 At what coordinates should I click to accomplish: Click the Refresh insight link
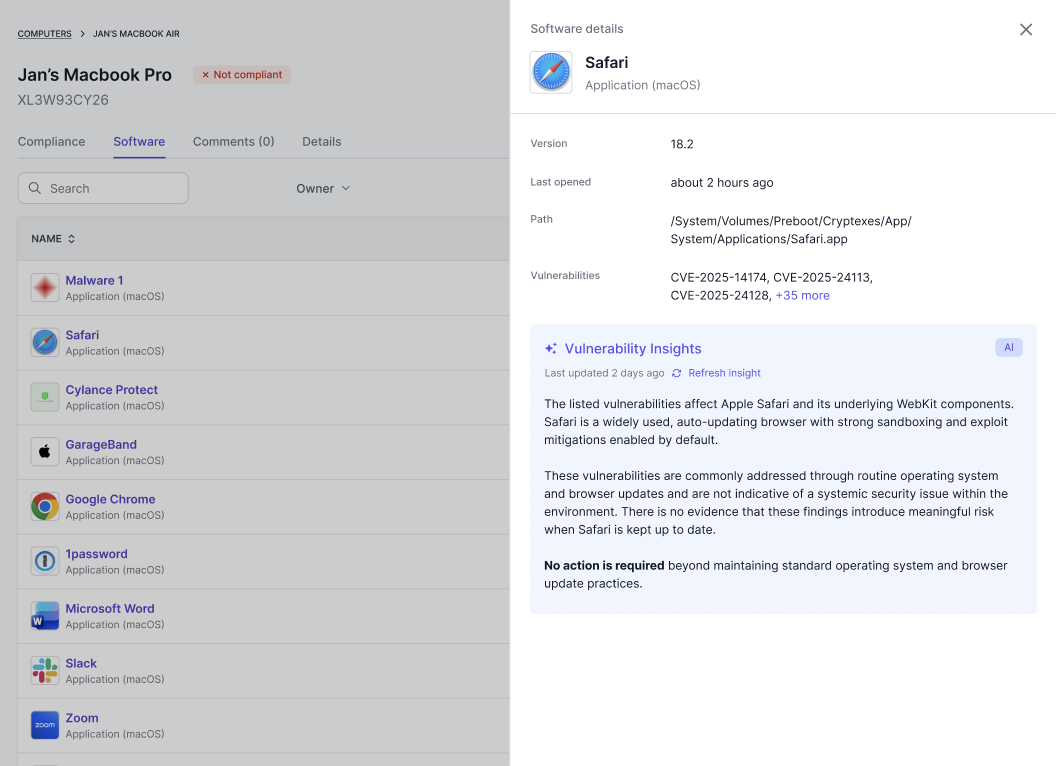click(724, 373)
